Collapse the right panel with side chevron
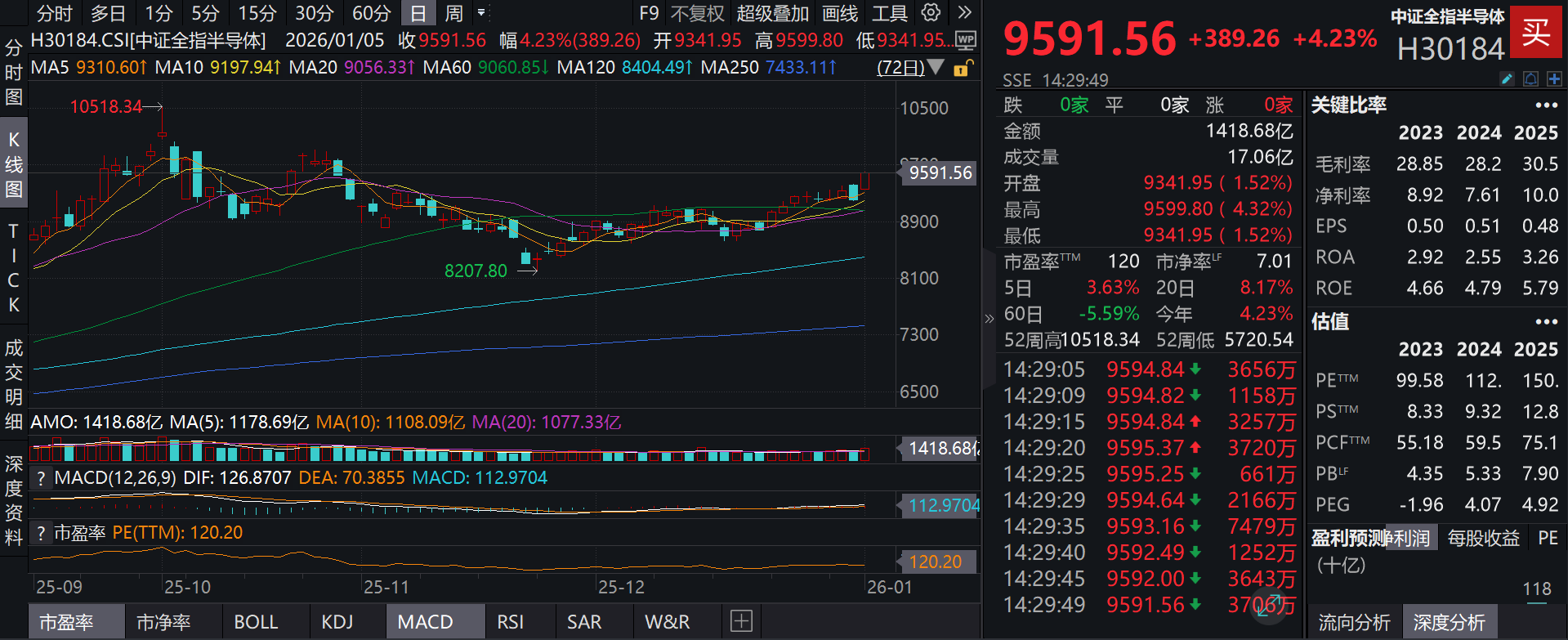This screenshot has width=1568, height=640. pos(989,319)
